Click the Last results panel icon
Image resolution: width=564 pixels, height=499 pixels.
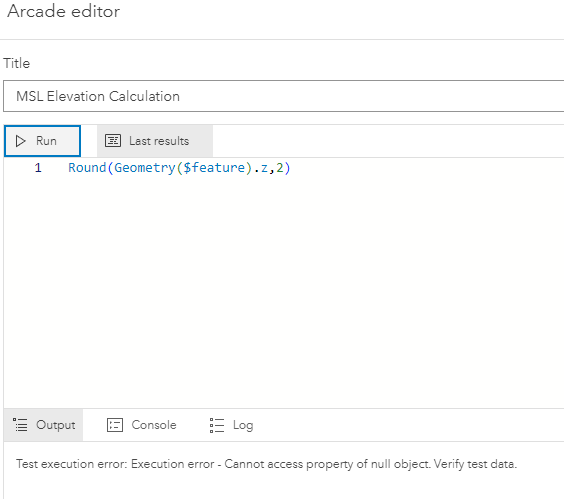click(x=113, y=141)
